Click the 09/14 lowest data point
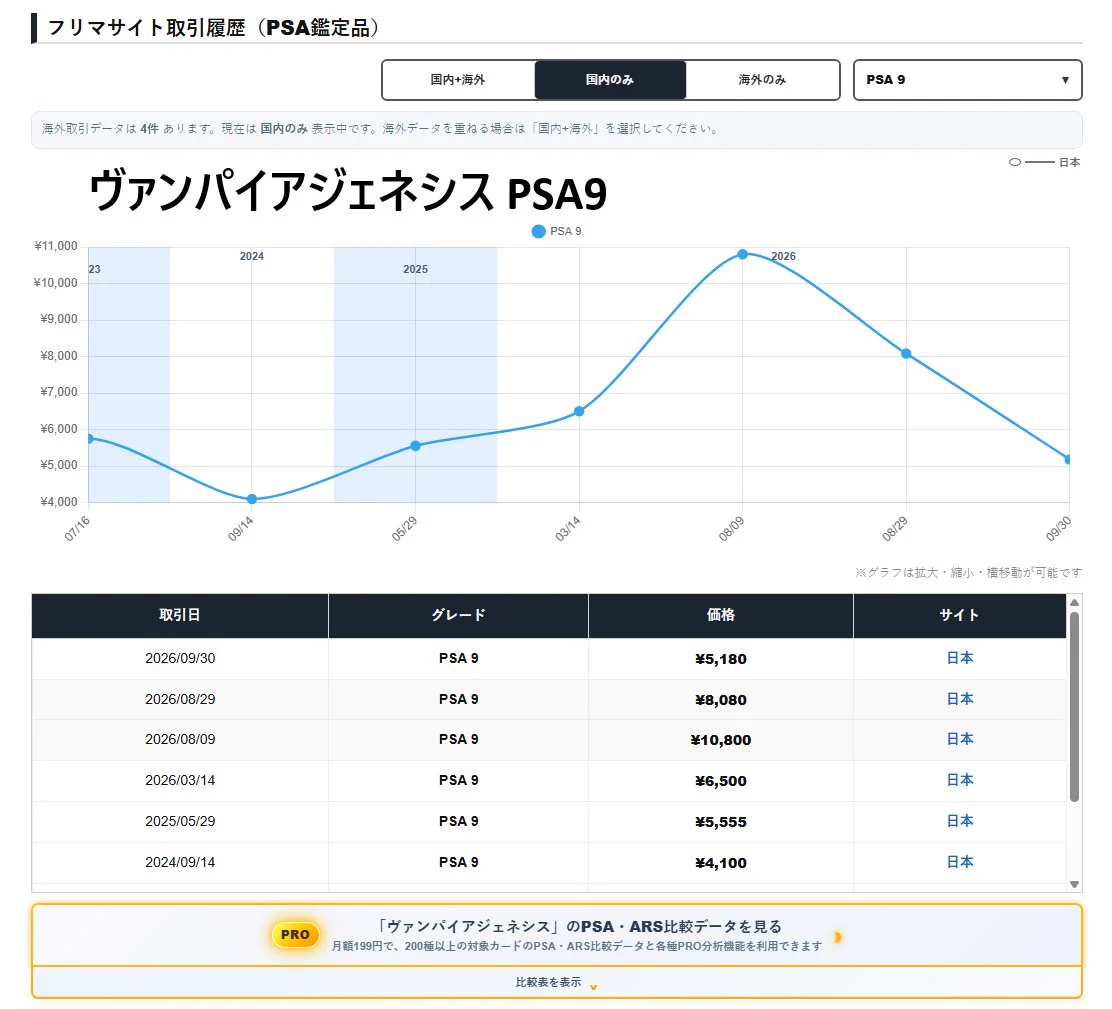 (x=252, y=499)
